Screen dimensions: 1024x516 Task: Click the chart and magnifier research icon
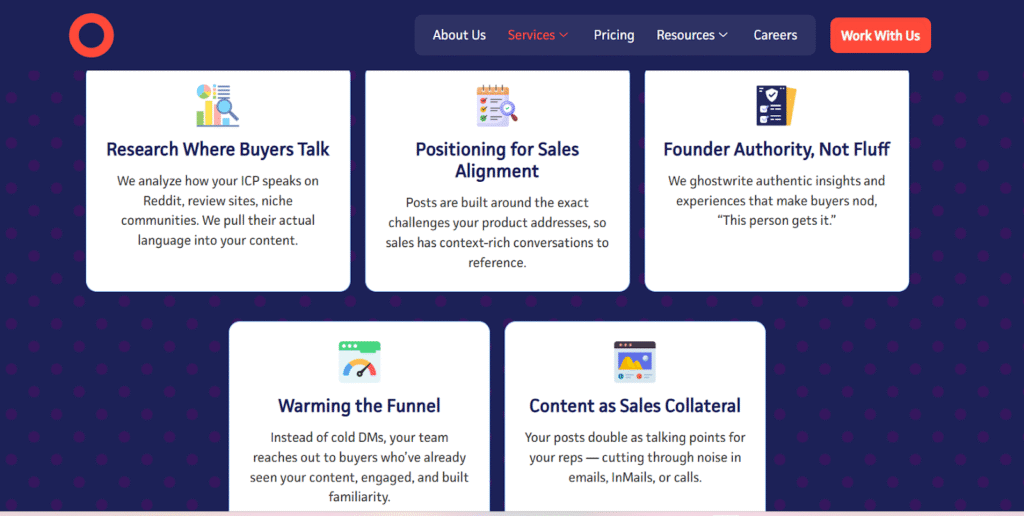click(217, 105)
